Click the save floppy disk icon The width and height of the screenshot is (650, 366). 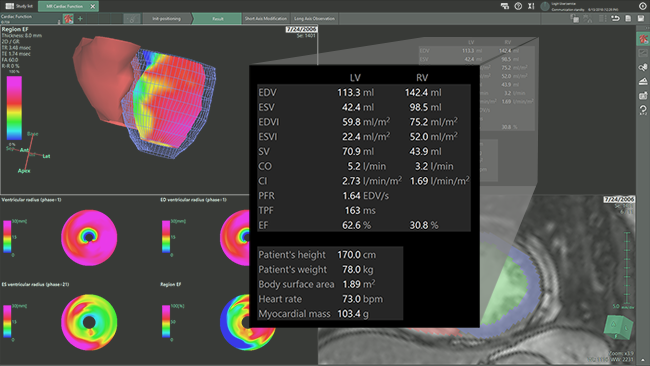pos(641,19)
